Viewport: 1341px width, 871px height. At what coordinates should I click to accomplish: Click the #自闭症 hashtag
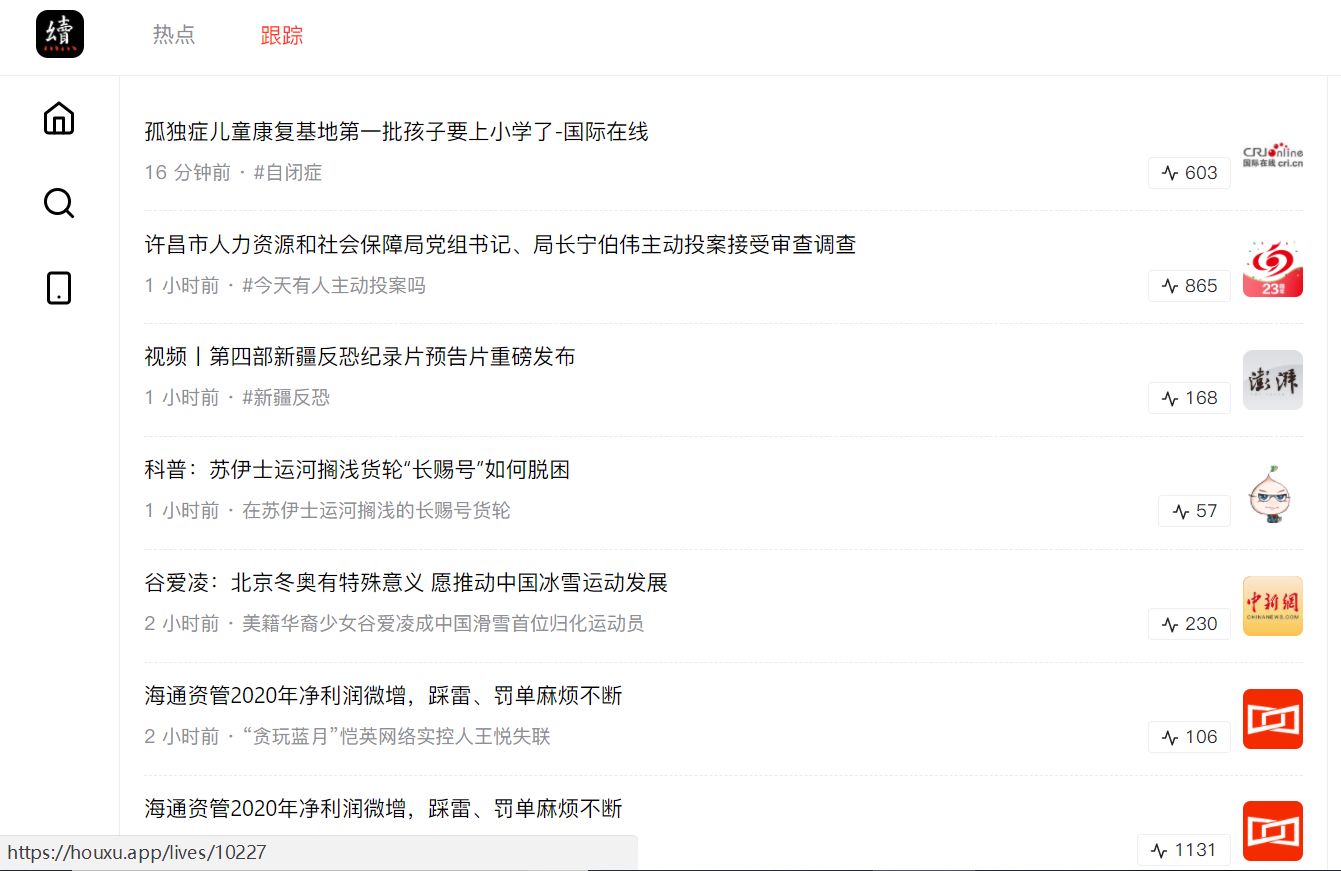pyautogui.click(x=286, y=172)
